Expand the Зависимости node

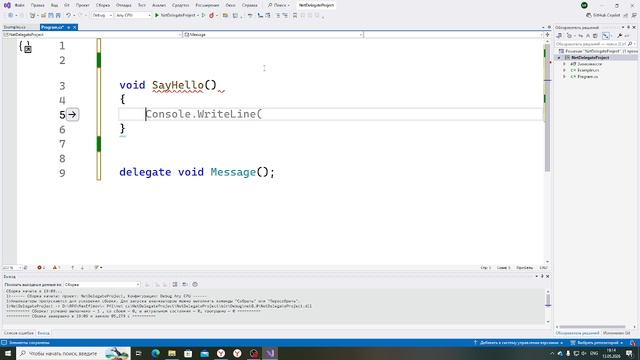(x=565, y=64)
